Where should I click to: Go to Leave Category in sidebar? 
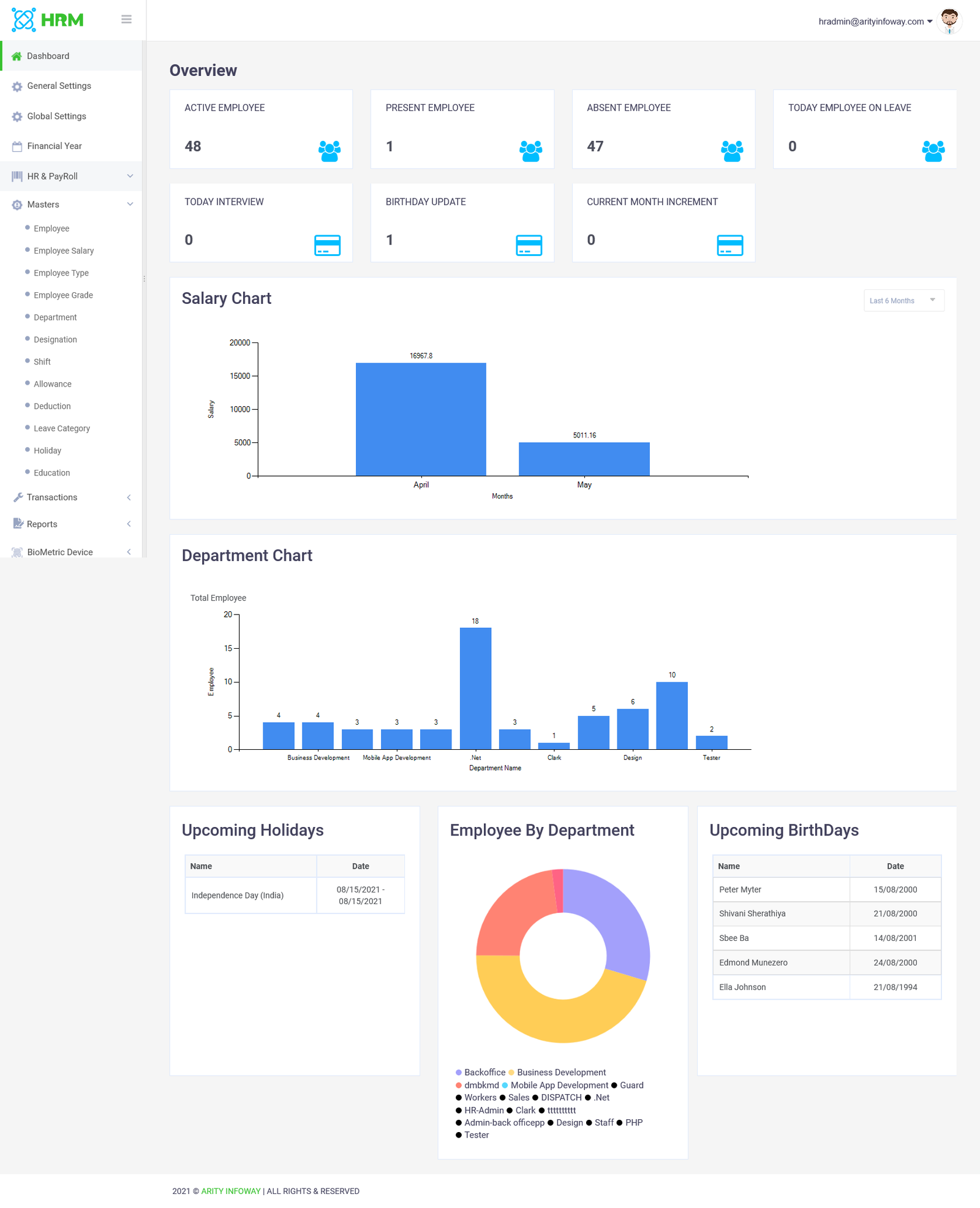click(62, 428)
